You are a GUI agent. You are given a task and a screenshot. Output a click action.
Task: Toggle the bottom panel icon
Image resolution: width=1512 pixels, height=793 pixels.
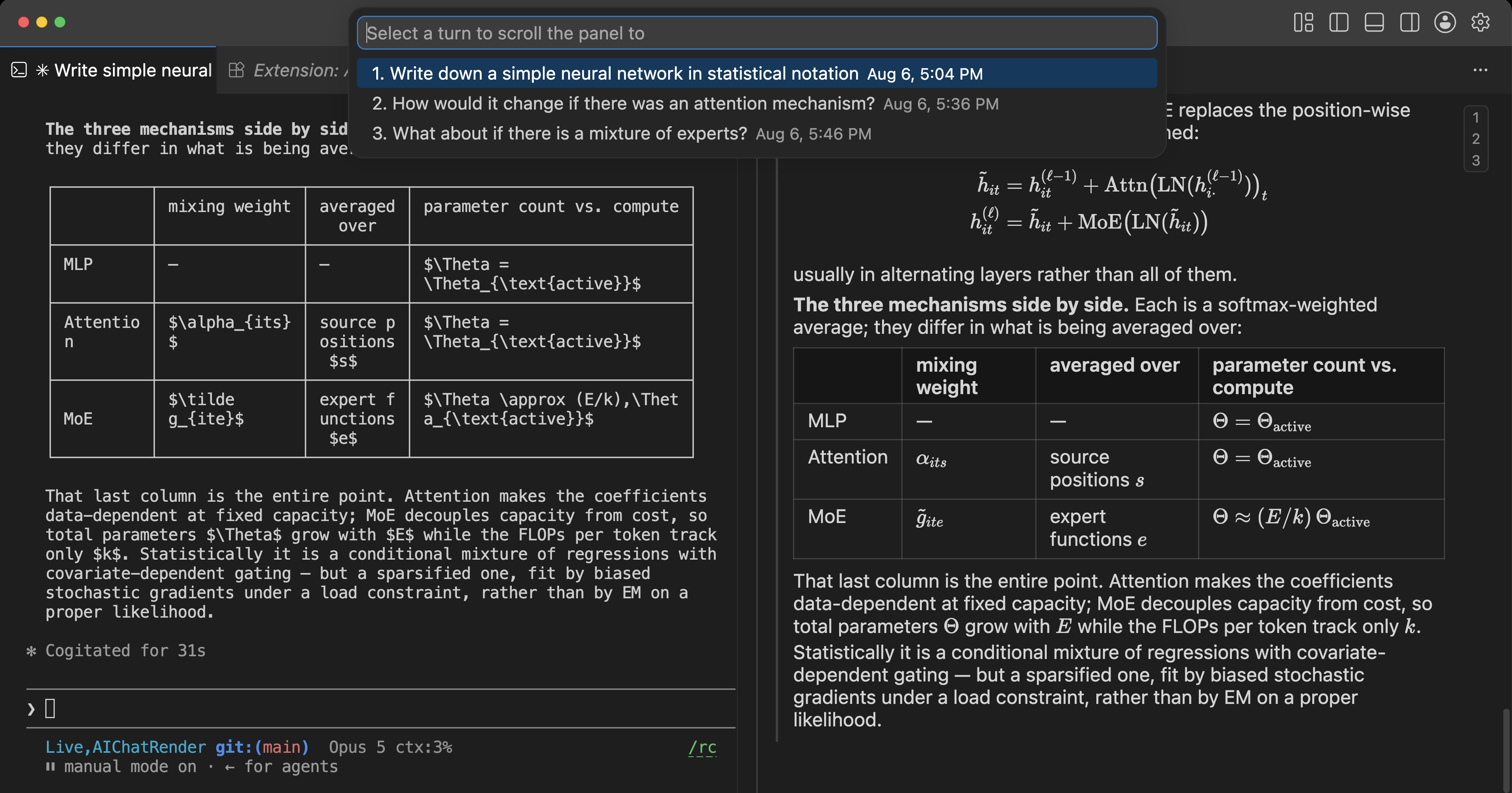(1374, 22)
